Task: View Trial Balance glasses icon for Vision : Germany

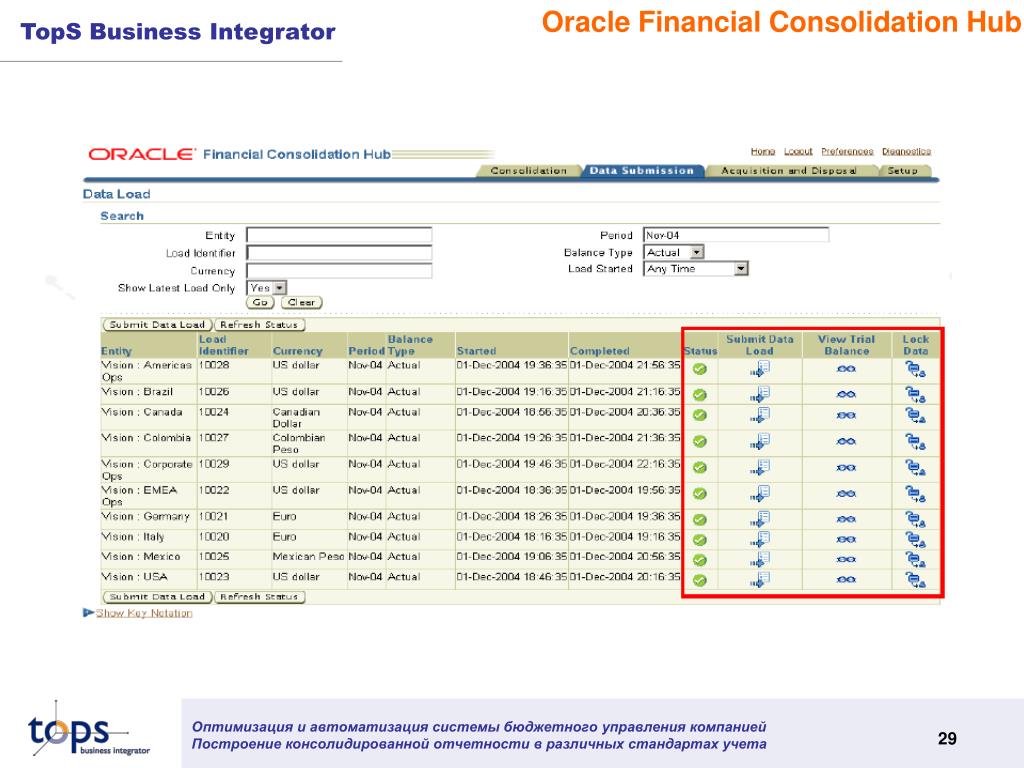Action: click(x=846, y=519)
